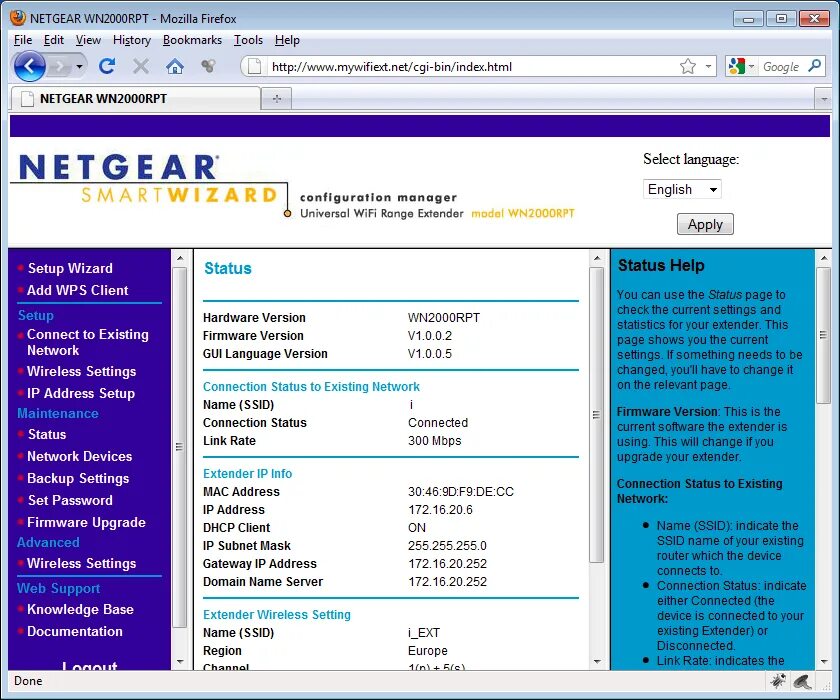Go to the Home page icon

[175, 66]
